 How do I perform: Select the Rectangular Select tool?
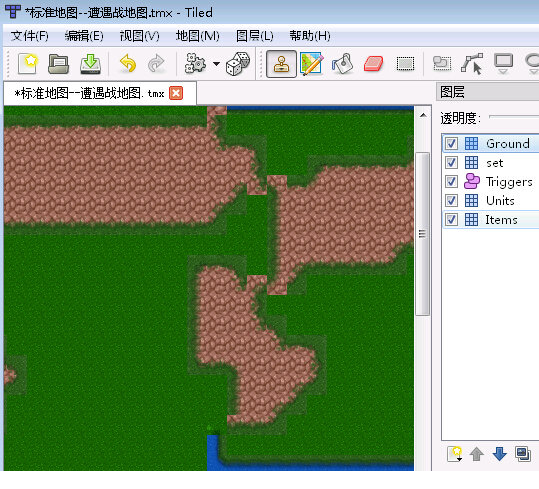coord(405,64)
